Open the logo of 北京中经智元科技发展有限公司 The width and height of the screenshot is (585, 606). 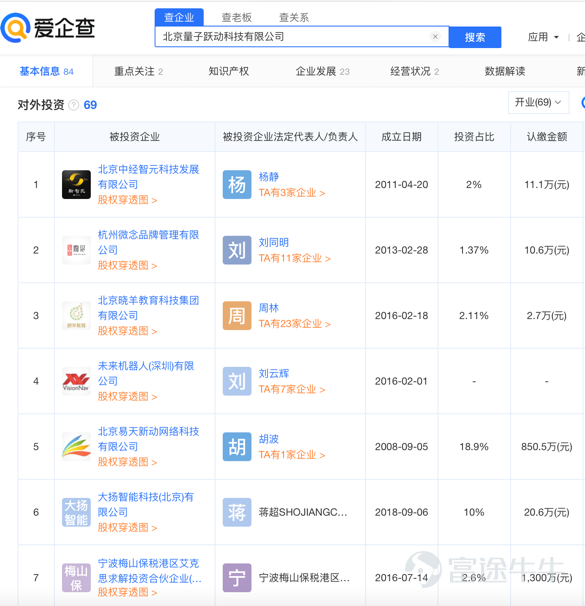(x=77, y=185)
